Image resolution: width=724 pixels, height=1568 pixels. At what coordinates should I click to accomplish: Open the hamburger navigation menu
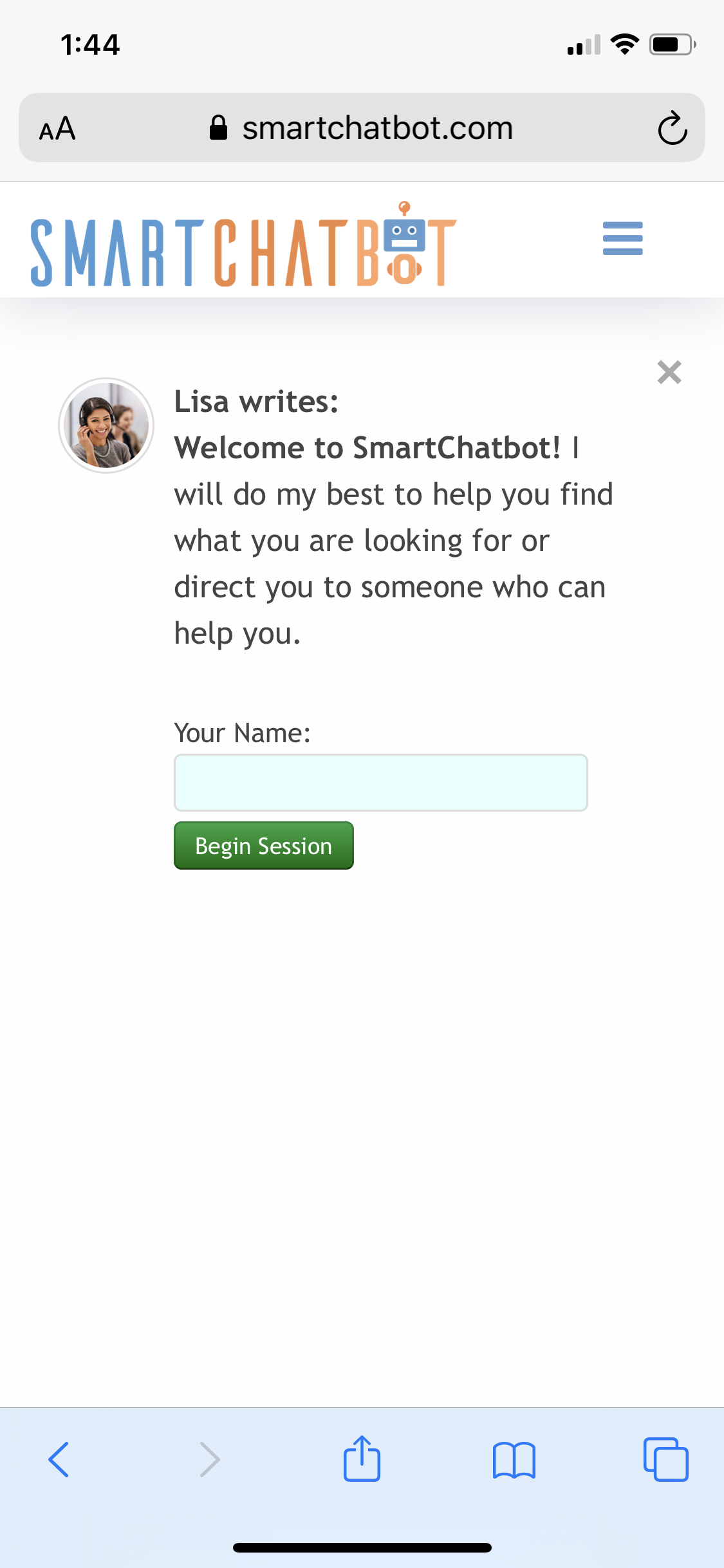pos(622,238)
